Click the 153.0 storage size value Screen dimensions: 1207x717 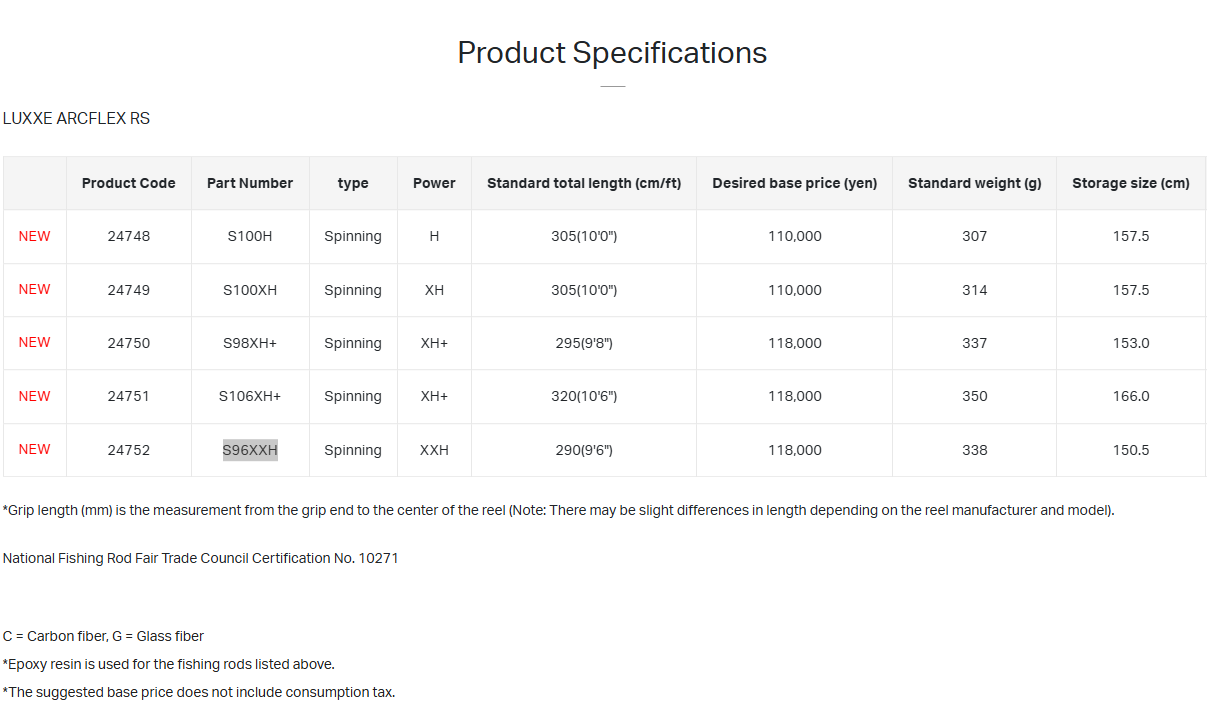(1131, 343)
